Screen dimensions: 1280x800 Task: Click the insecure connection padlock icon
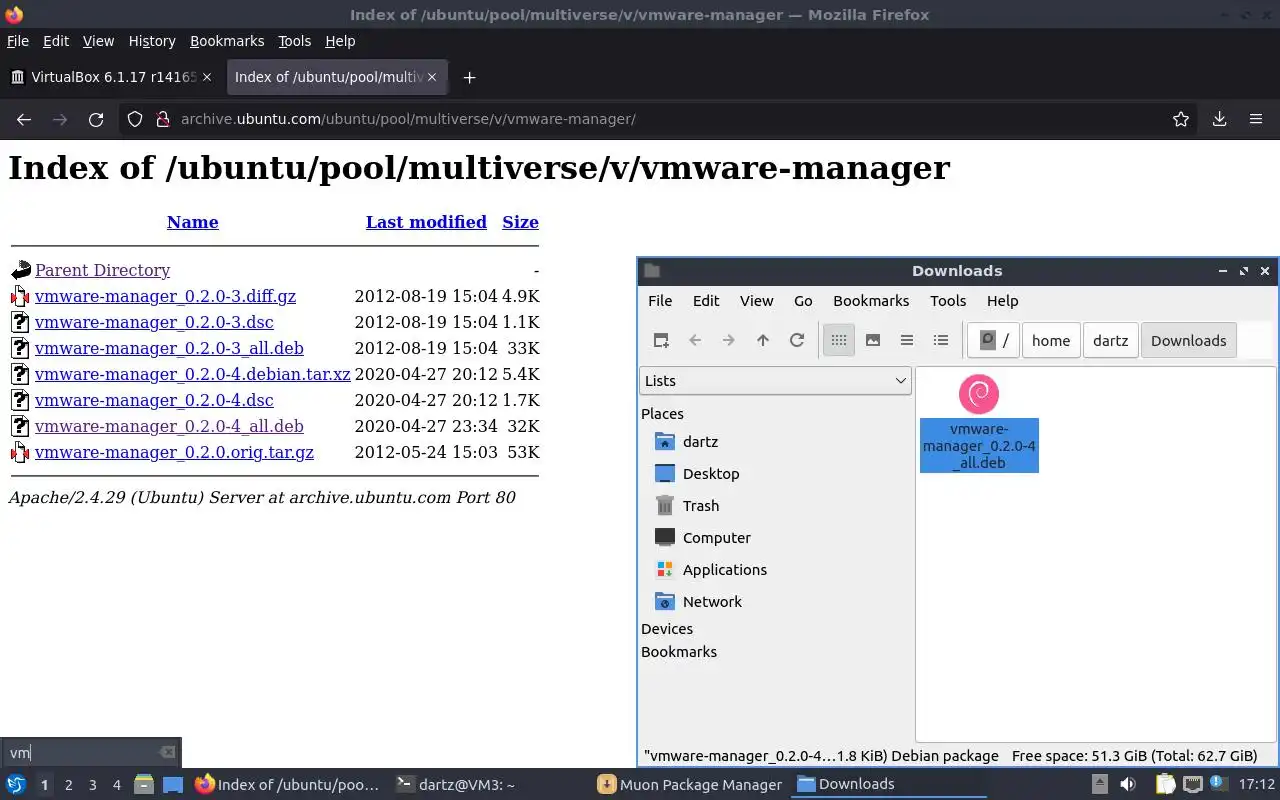(162, 119)
